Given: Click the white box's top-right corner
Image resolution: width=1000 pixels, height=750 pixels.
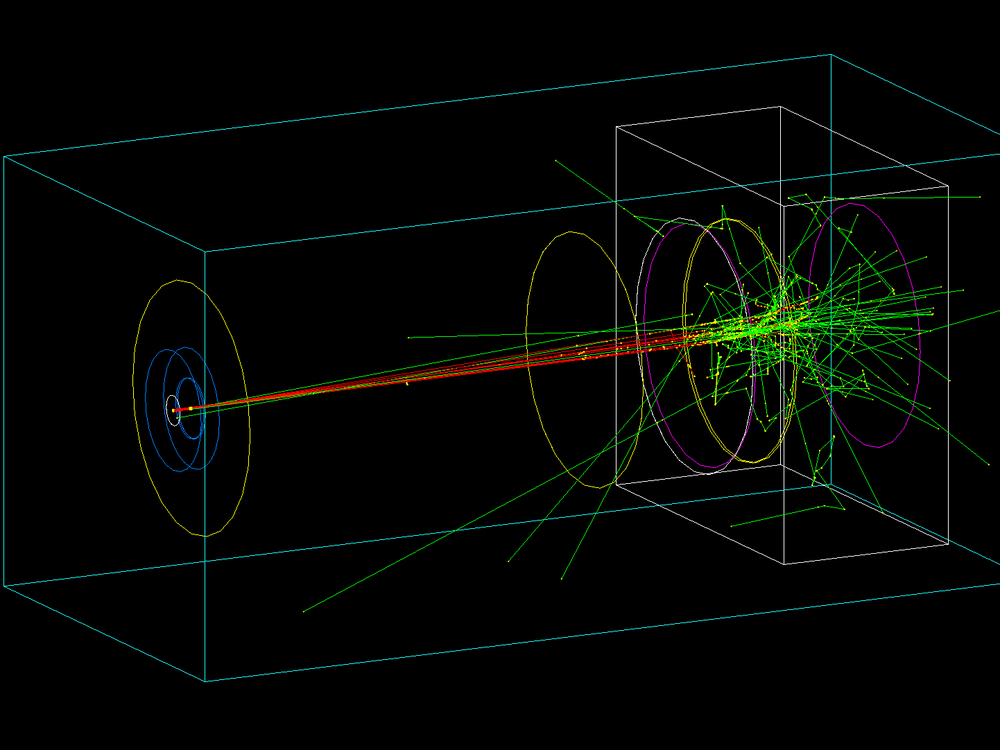Looking at the screenshot, I should coord(948,186).
